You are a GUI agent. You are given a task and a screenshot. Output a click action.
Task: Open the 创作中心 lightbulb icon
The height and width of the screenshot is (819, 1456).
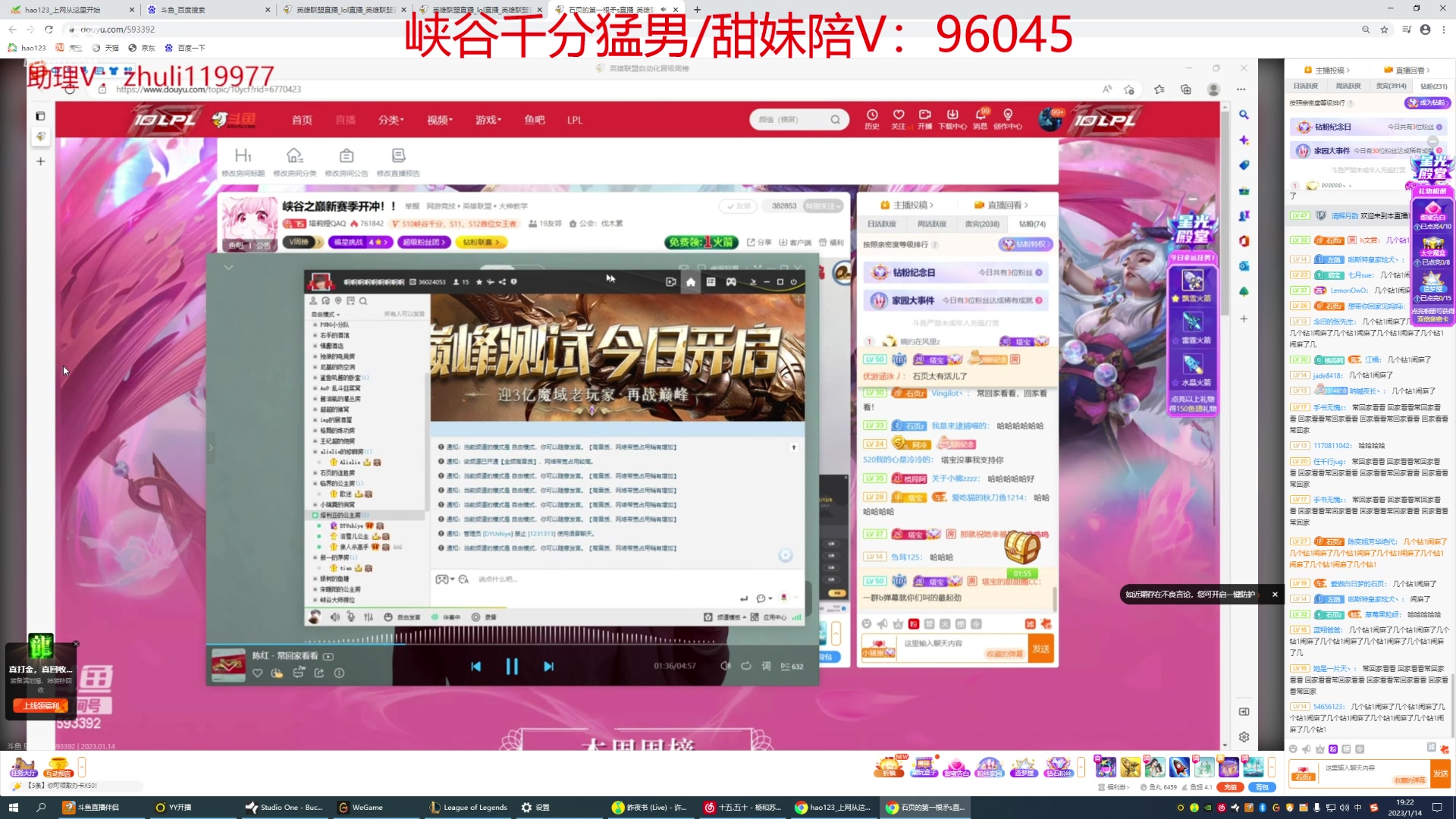click(1008, 119)
